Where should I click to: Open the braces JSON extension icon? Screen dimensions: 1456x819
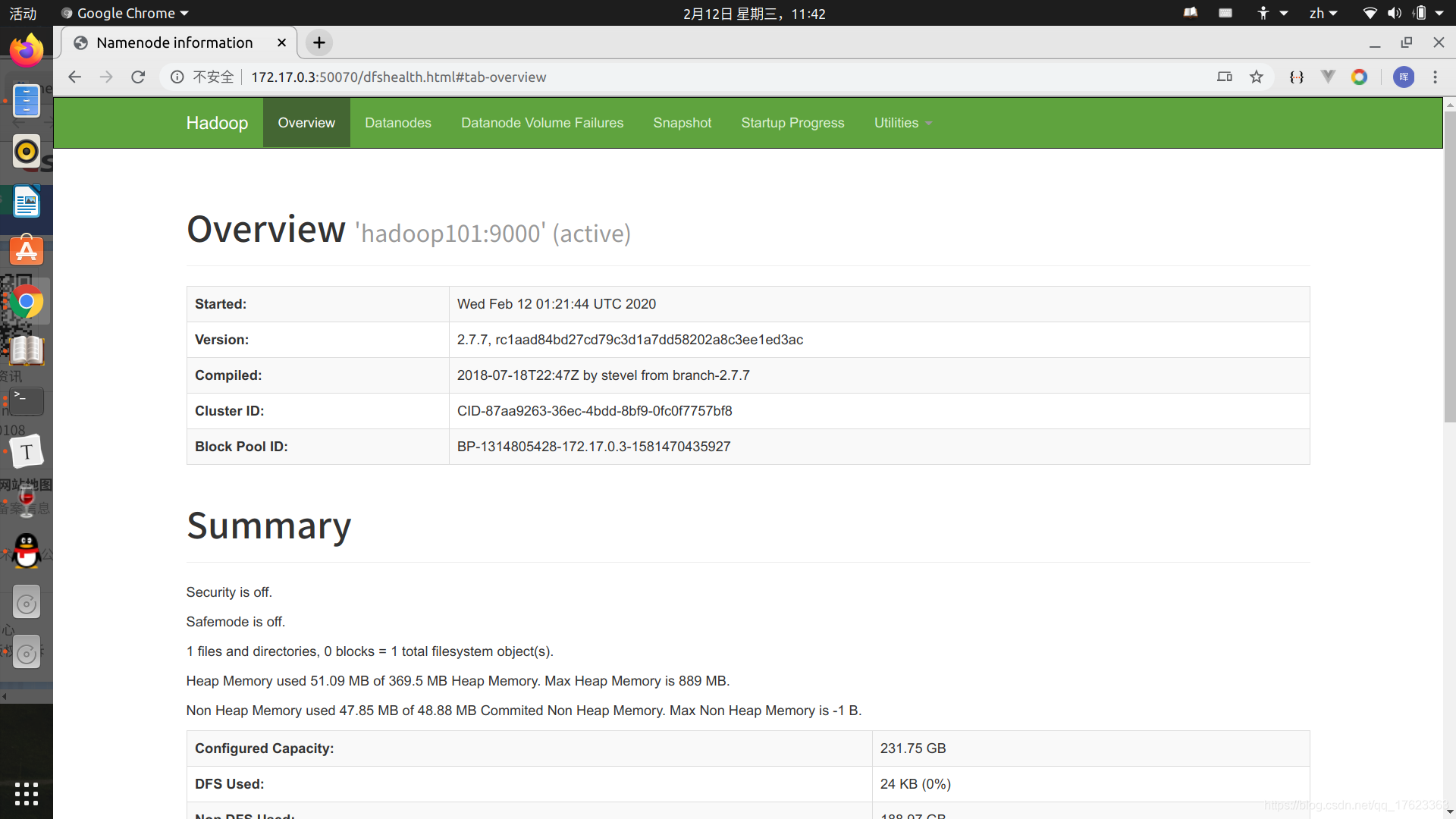coord(1297,77)
